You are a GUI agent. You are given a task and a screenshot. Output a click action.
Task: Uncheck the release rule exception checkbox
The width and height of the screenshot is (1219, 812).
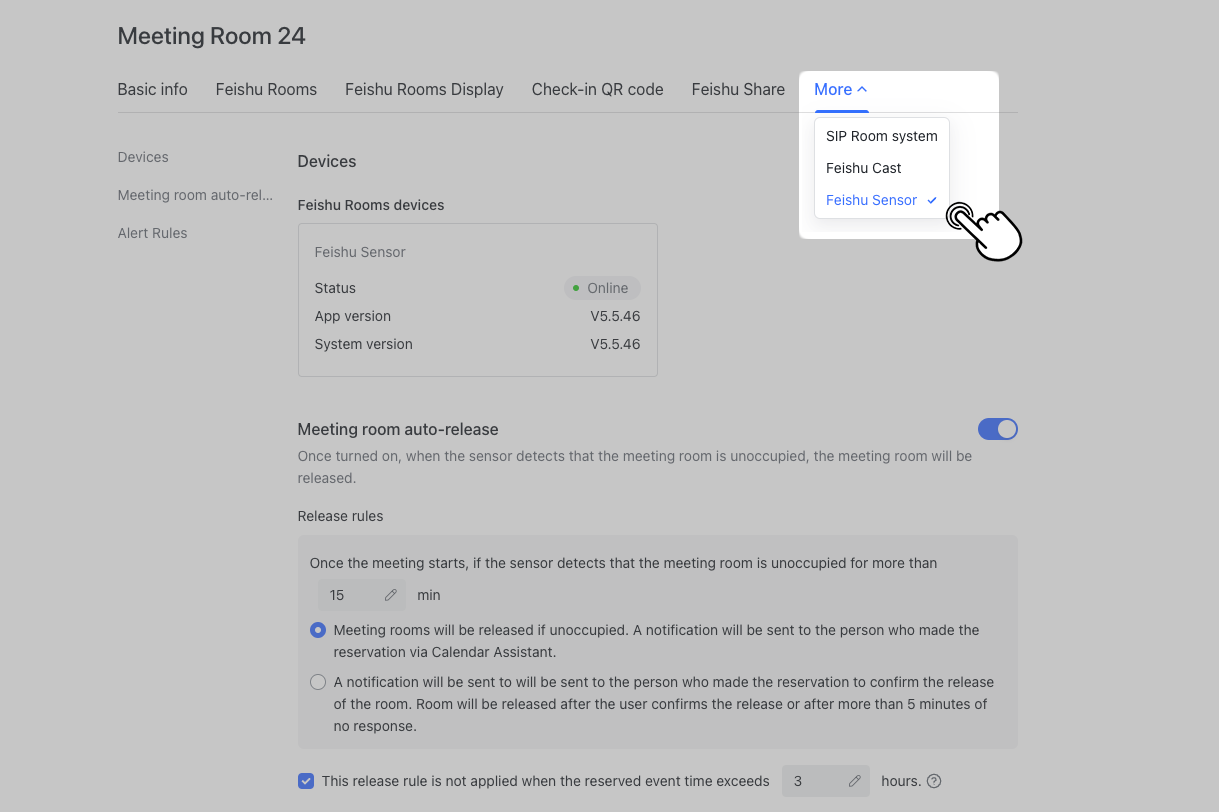pos(305,780)
